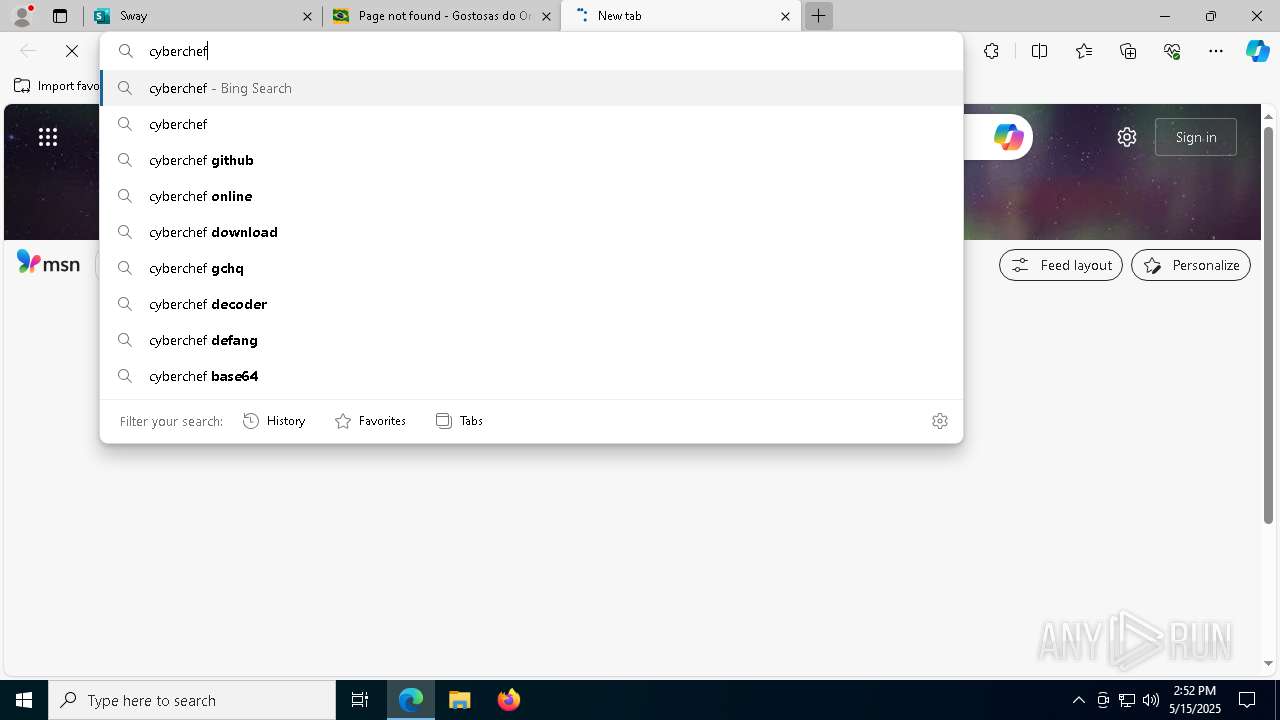Click the network tray icon
Screen dimensions: 1280x720
pyautogui.click(x=1127, y=700)
